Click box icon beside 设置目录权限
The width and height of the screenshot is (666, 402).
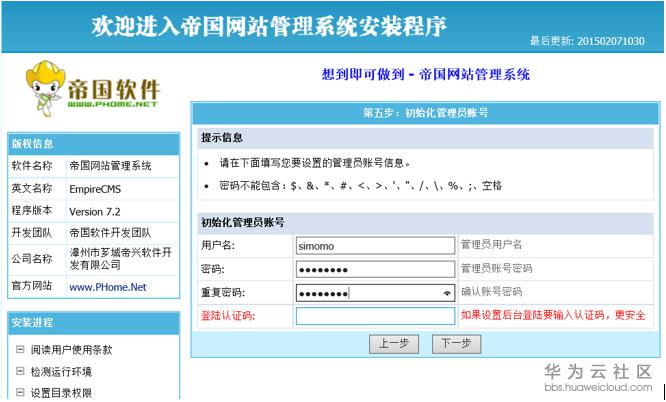pyautogui.click(x=20, y=392)
